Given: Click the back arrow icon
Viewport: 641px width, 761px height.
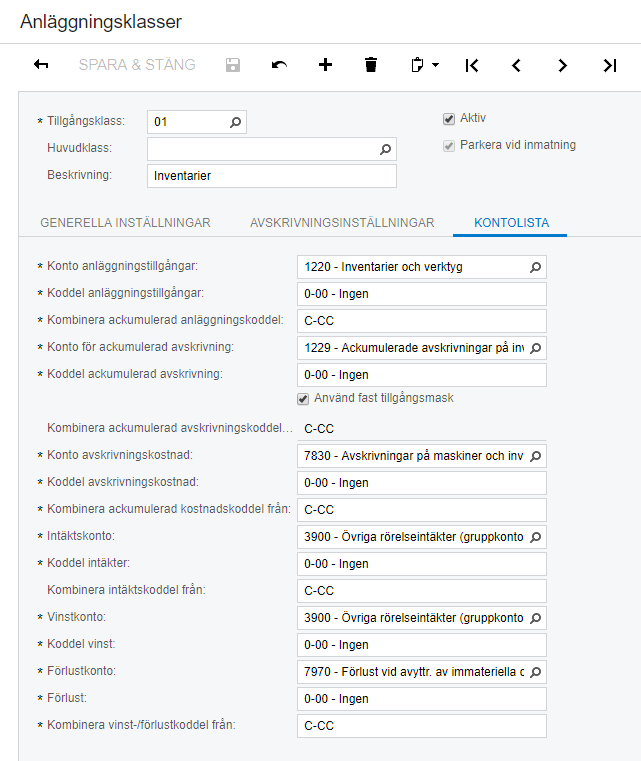Looking at the screenshot, I should tap(41, 65).
